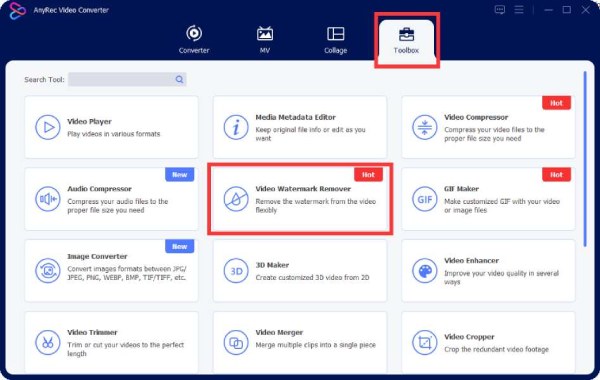The height and width of the screenshot is (380, 600).
Task: Open the Video Watermark Remover title
Action: point(303,189)
